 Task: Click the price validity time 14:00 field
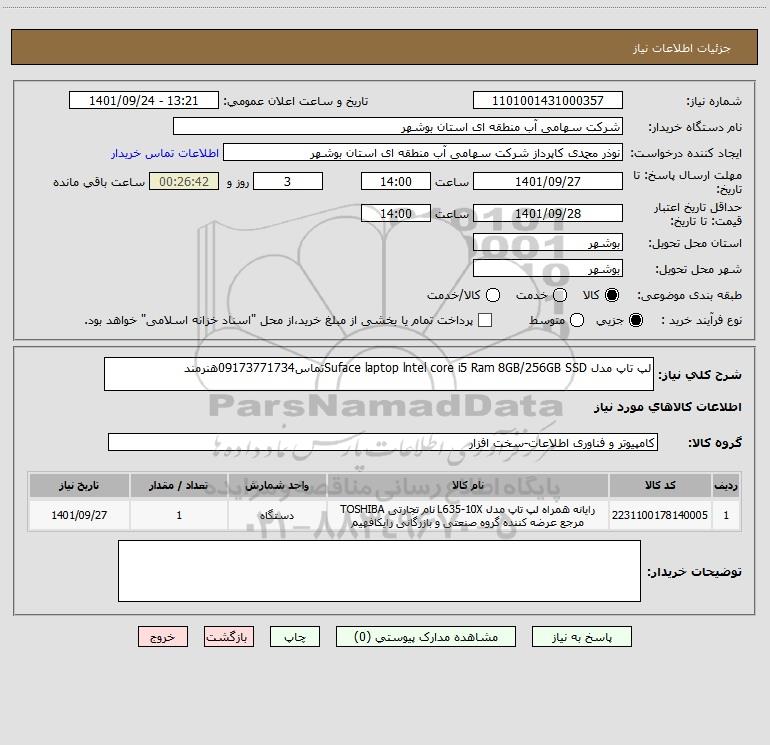click(396, 213)
